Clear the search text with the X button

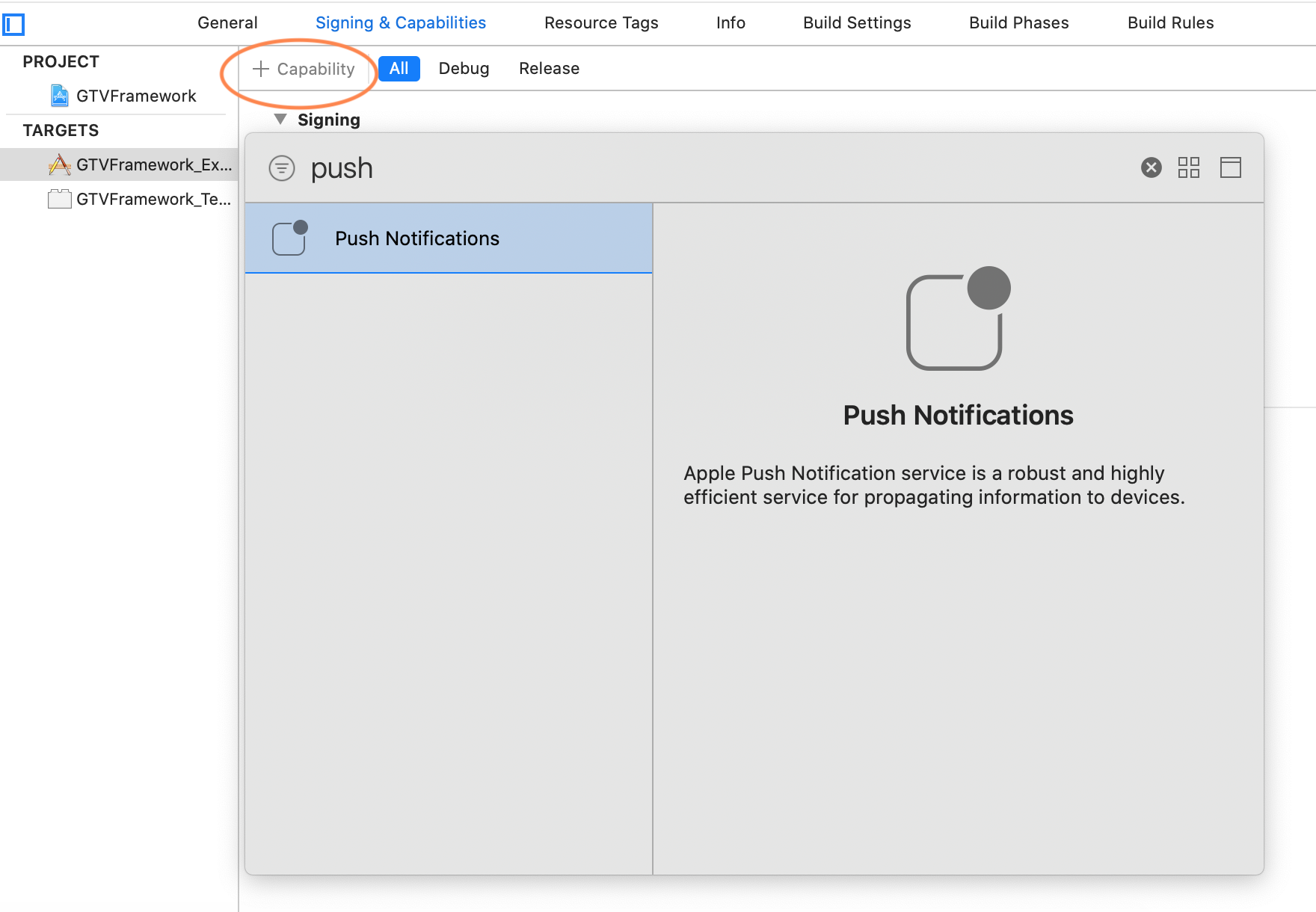tap(1151, 167)
